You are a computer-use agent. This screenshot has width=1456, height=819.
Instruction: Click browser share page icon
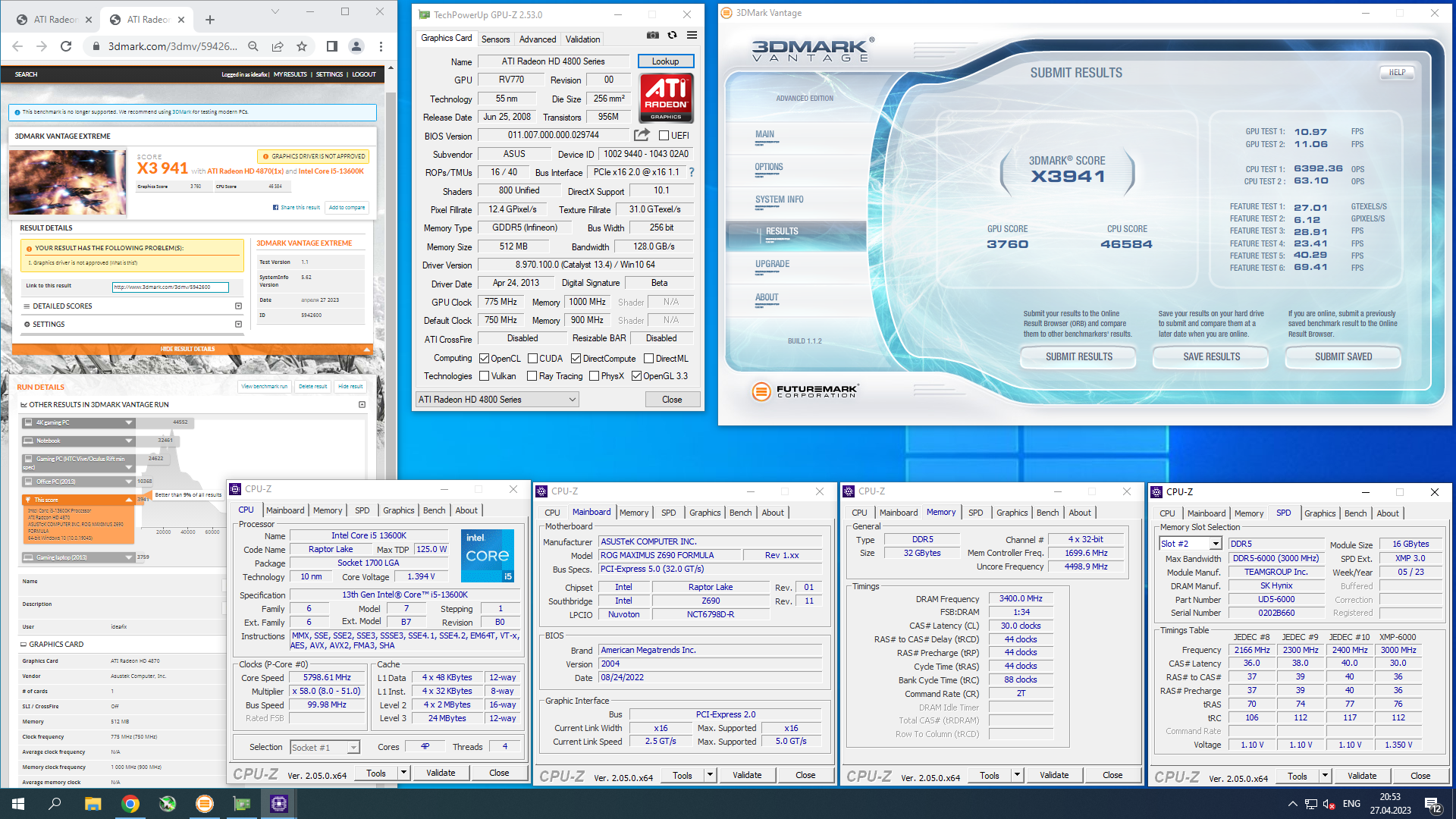click(x=278, y=46)
